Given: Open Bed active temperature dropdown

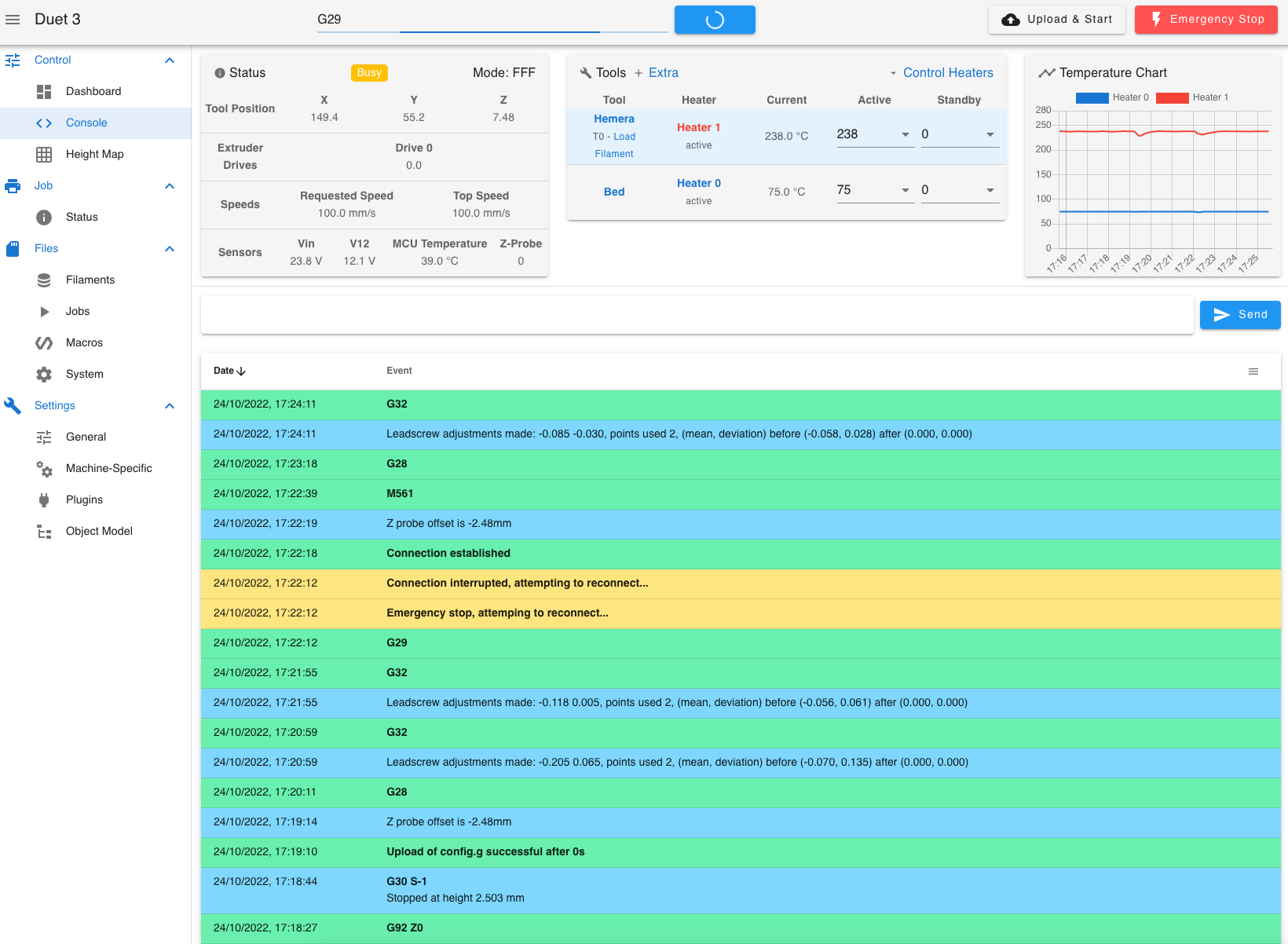Looking at the screenshot, I should (906, 190).
